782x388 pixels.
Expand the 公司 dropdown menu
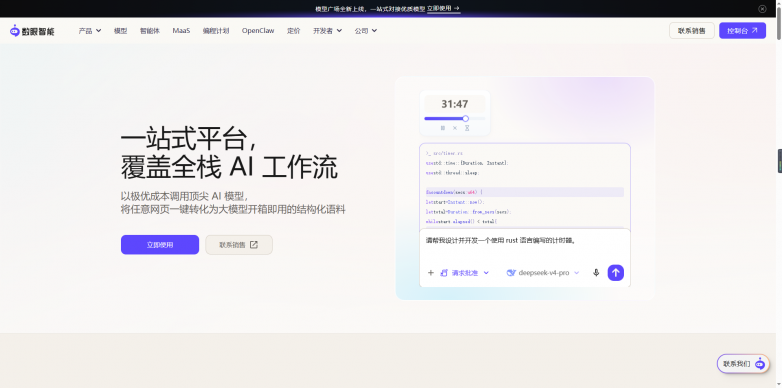[x=366, y=31]
